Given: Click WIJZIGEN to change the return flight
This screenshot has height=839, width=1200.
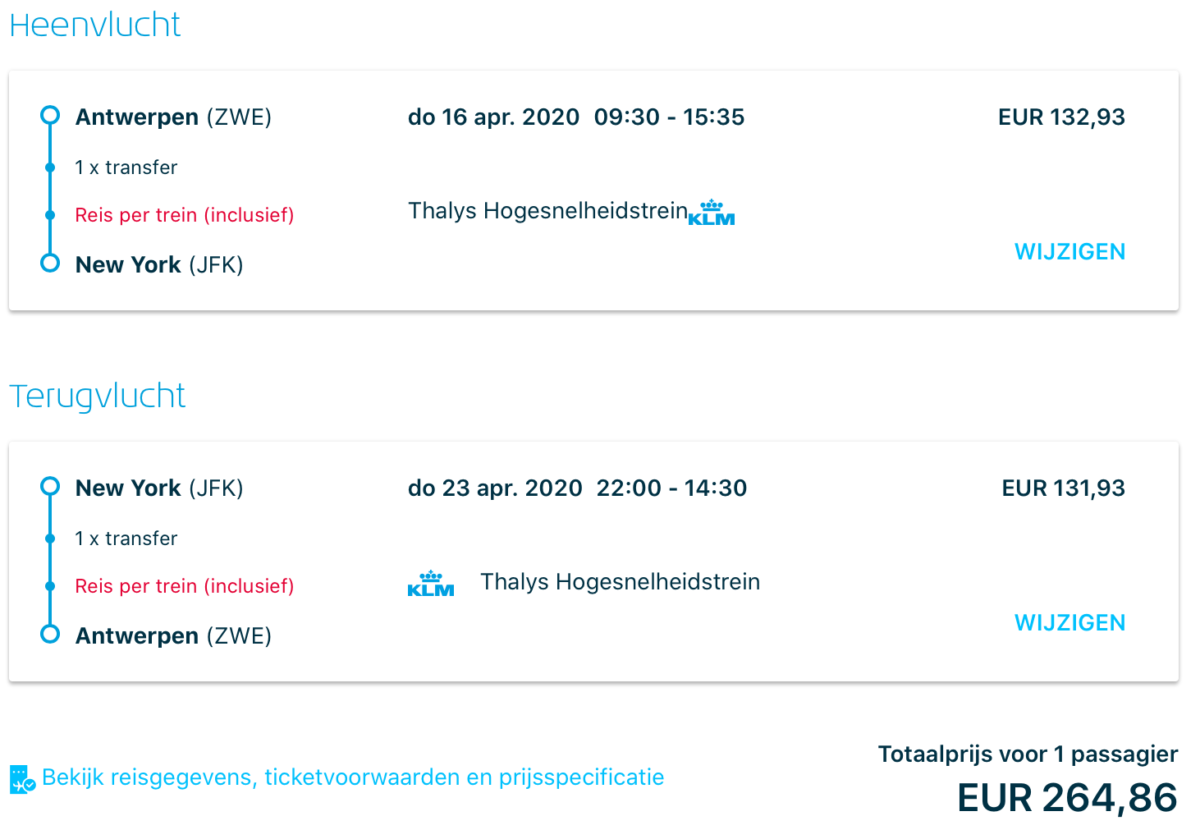Looking at the screenshot, I should 1069,623.
